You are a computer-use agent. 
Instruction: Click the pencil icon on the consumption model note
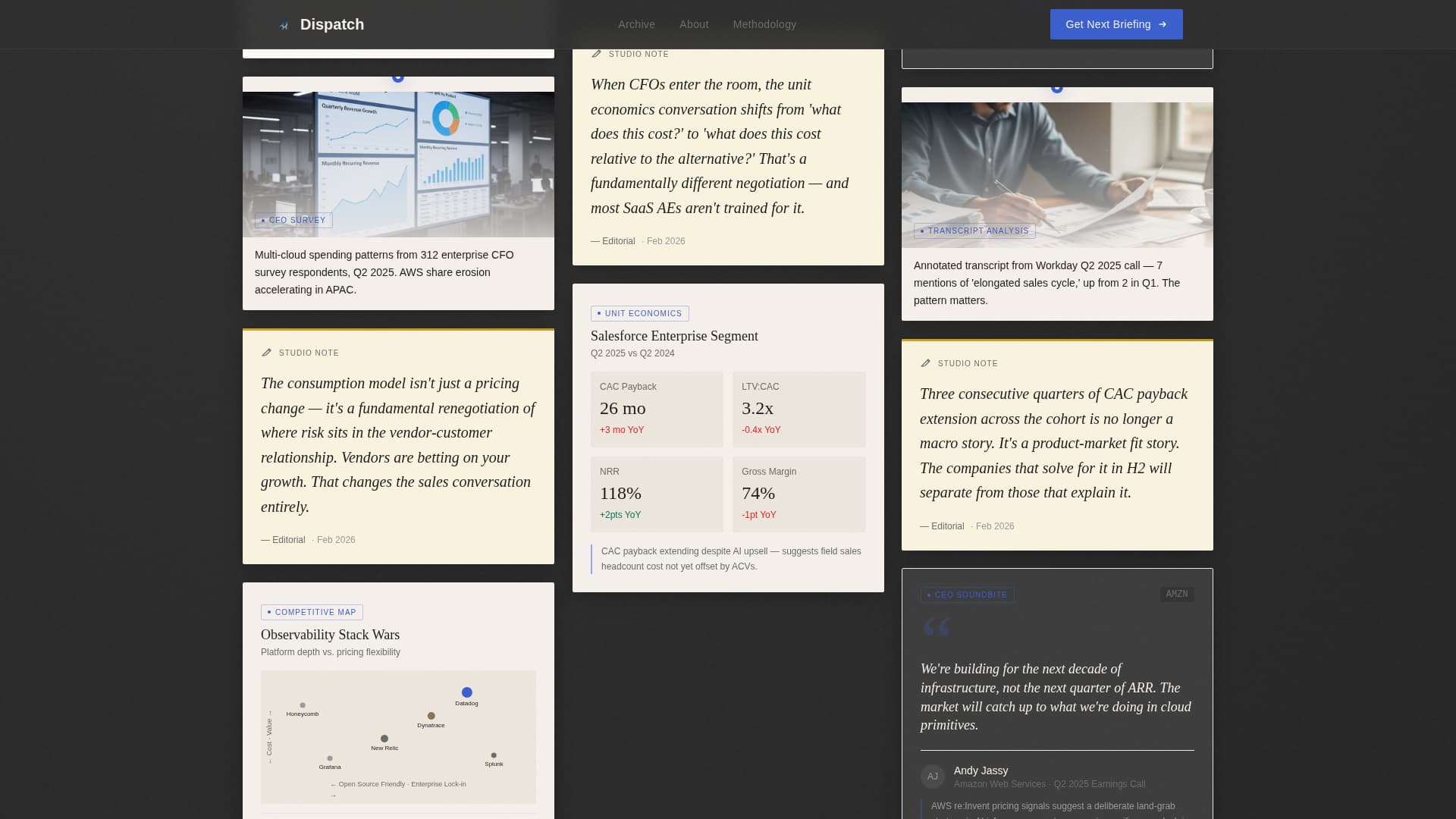tap(266, 353)
